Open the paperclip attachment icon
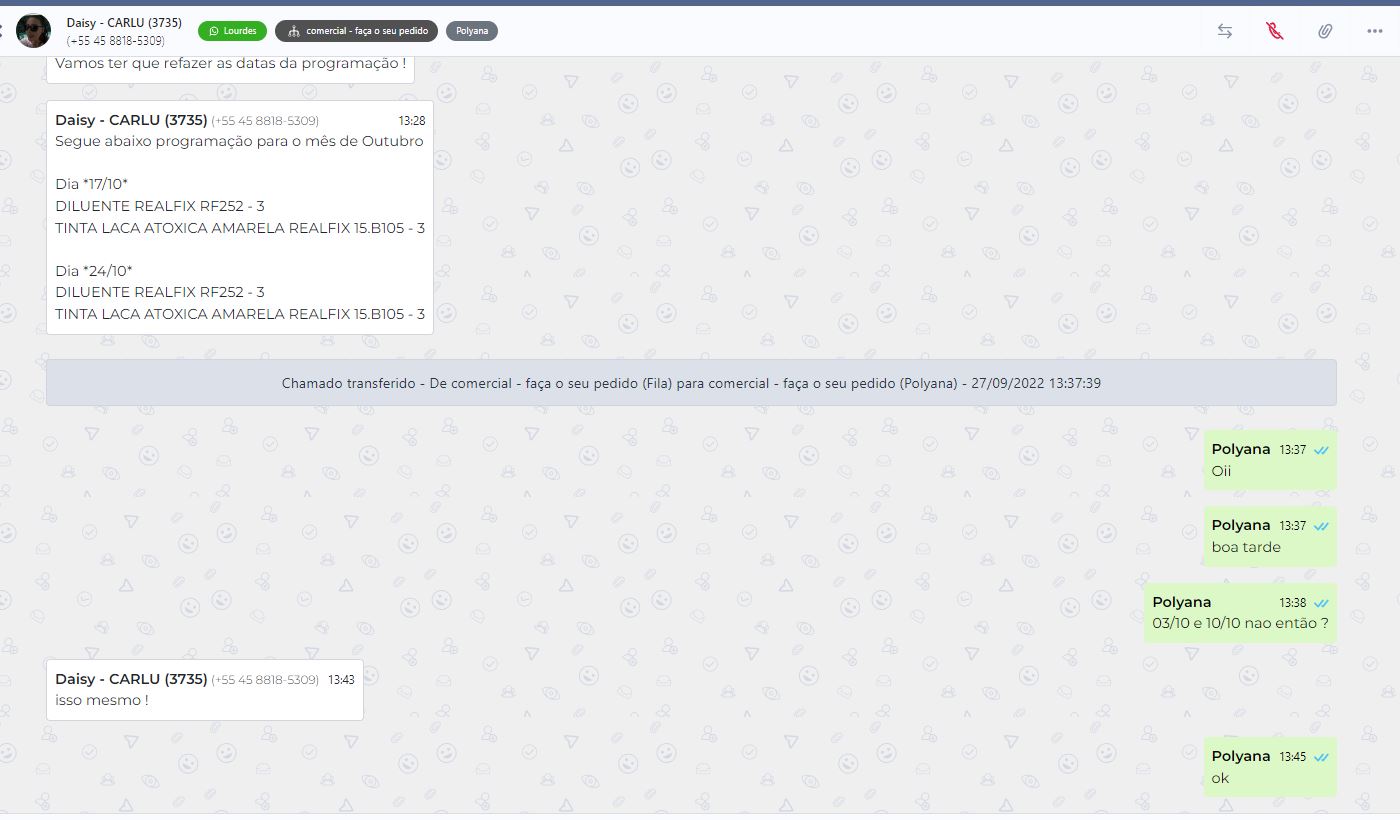The image size is (1400, 820). pyautogui.click(x=1325, y=31)
